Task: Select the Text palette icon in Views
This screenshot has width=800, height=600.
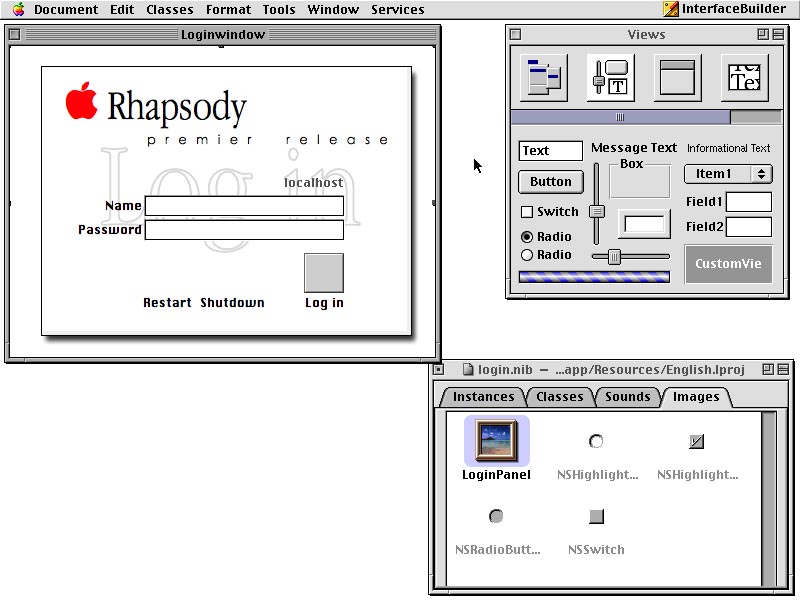Action: [x=744, y=78]
